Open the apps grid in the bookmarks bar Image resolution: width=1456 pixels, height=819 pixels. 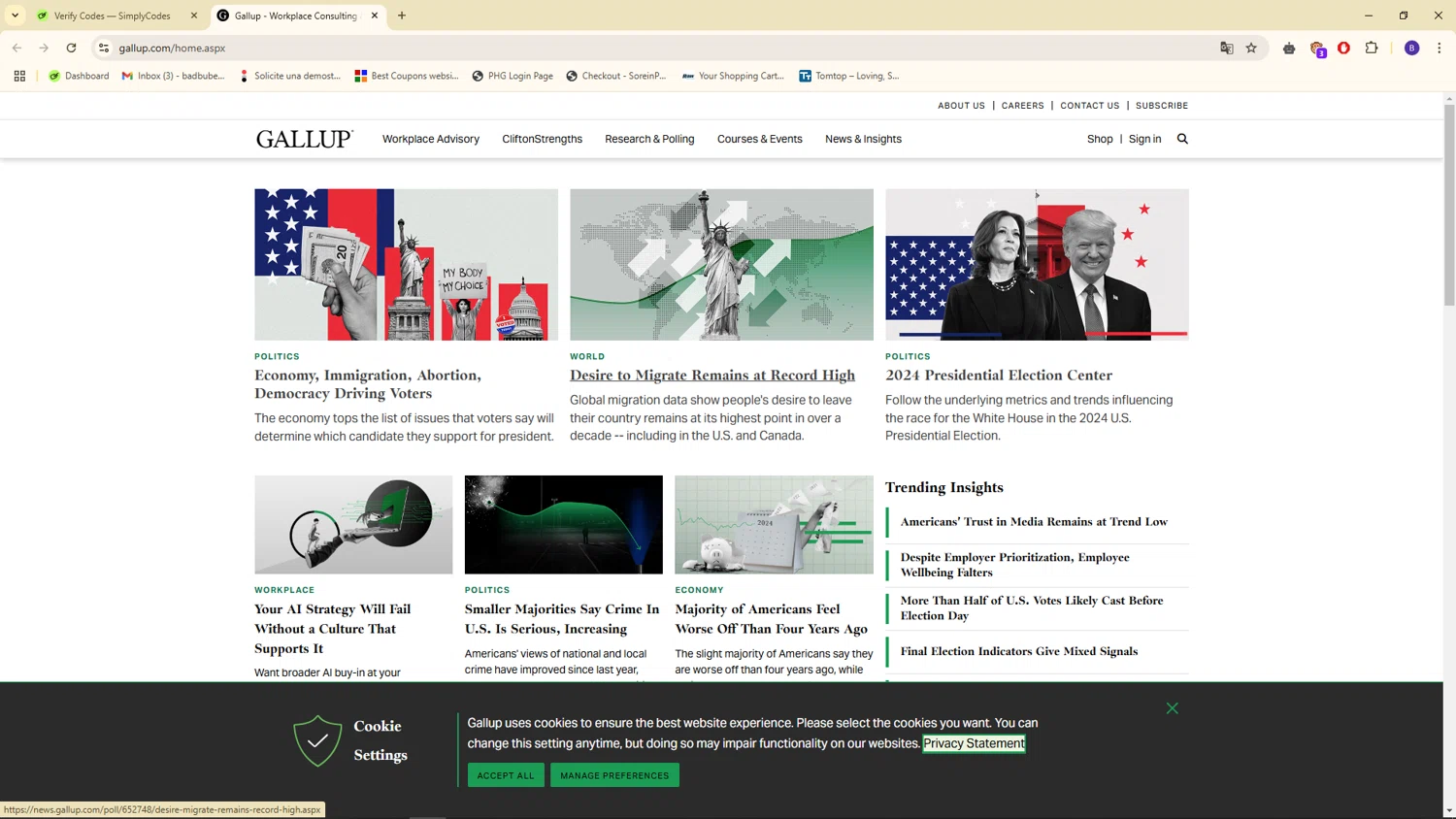(19, 76)
